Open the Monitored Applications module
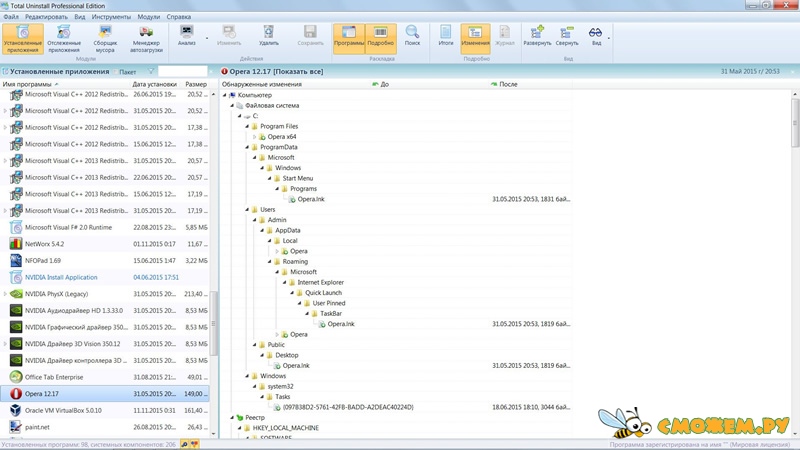800x450 pixels. (x=64, y=39)
